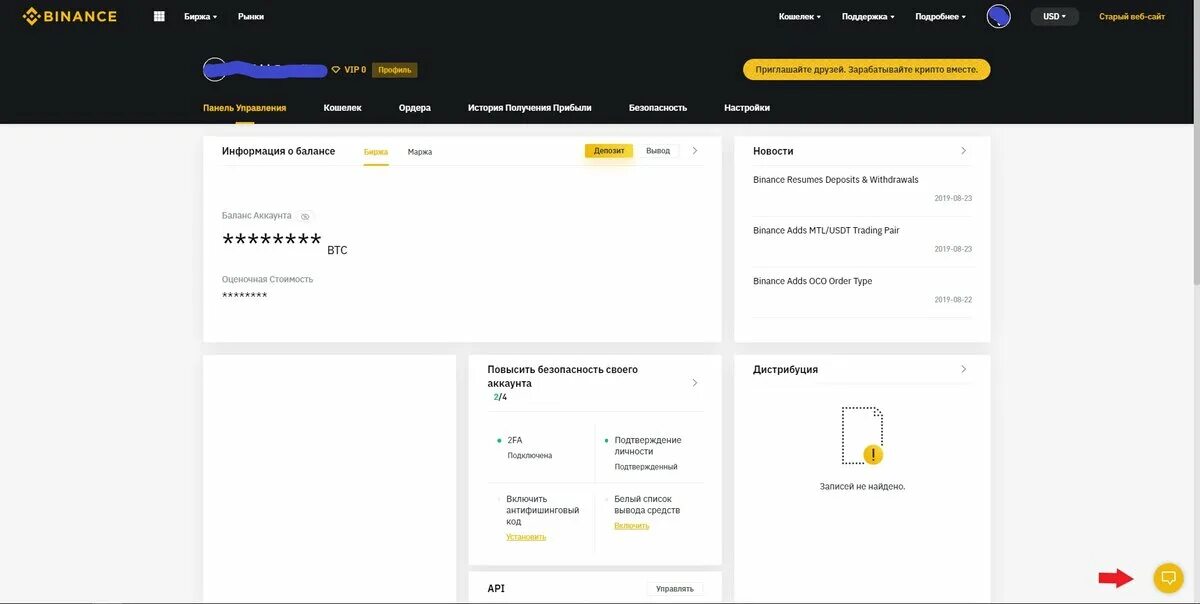Expand the Кошелек dropdown in top bar
The height and width of the screenshot is (604, 1200).
tap(800, 17)
